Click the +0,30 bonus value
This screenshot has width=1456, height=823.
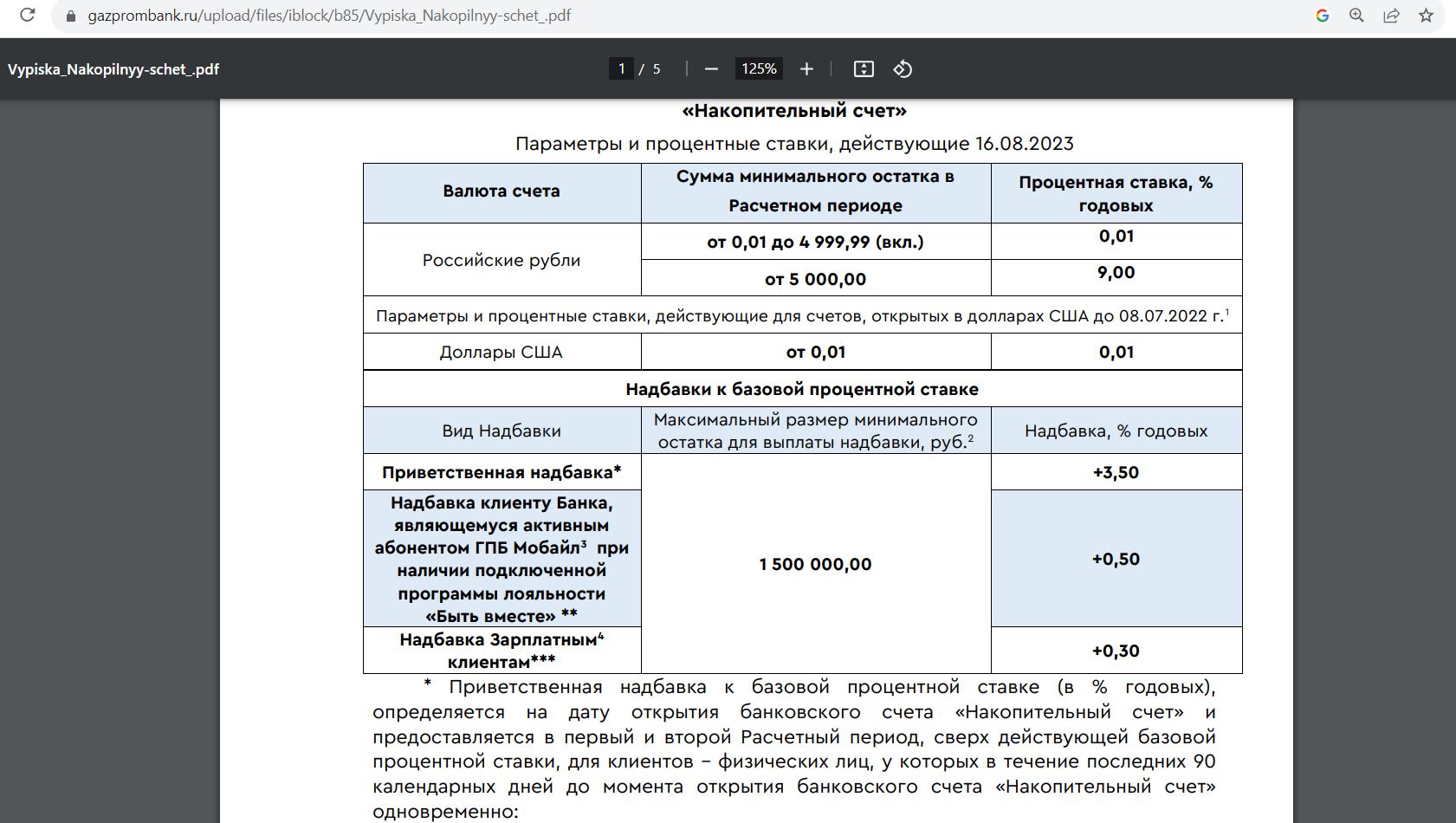1116,651
